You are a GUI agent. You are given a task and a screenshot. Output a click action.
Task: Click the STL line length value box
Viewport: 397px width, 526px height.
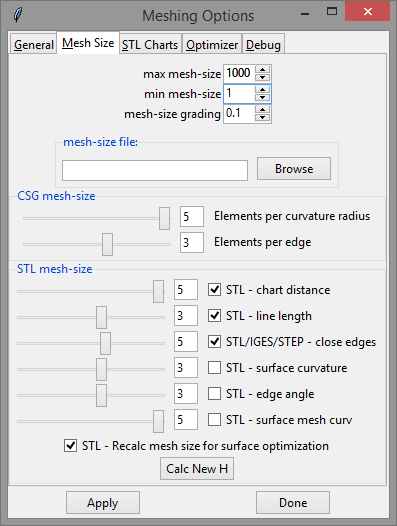pos(186,315)
